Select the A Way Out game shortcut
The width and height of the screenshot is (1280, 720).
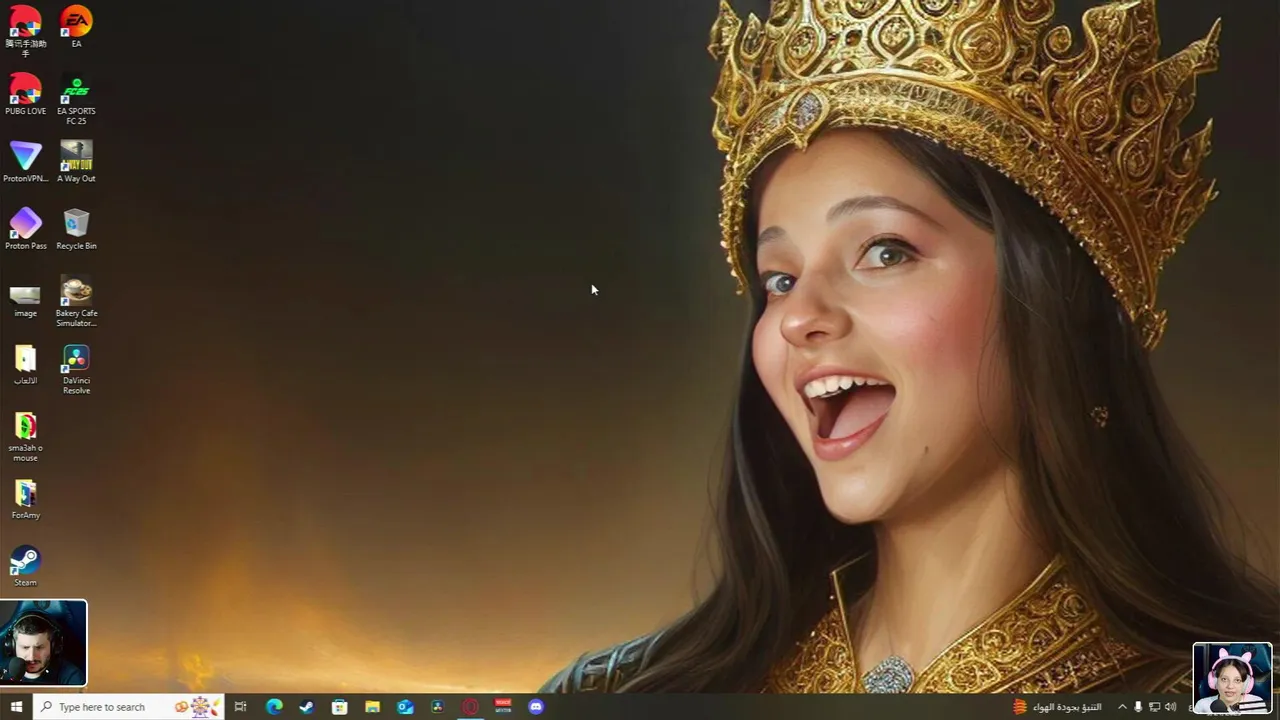[x=76, y=162]
